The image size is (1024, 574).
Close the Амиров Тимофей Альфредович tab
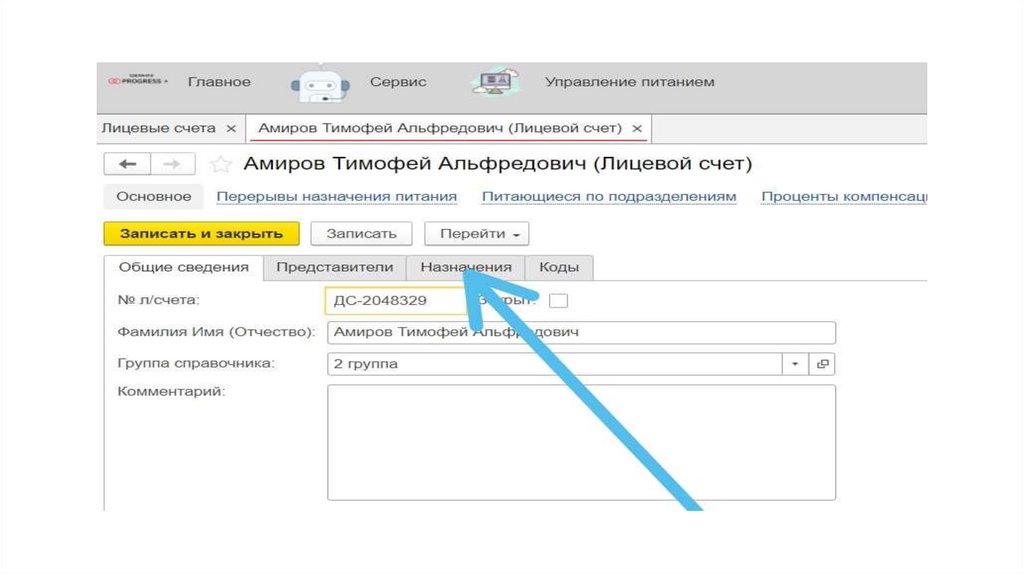click(637, 129)
